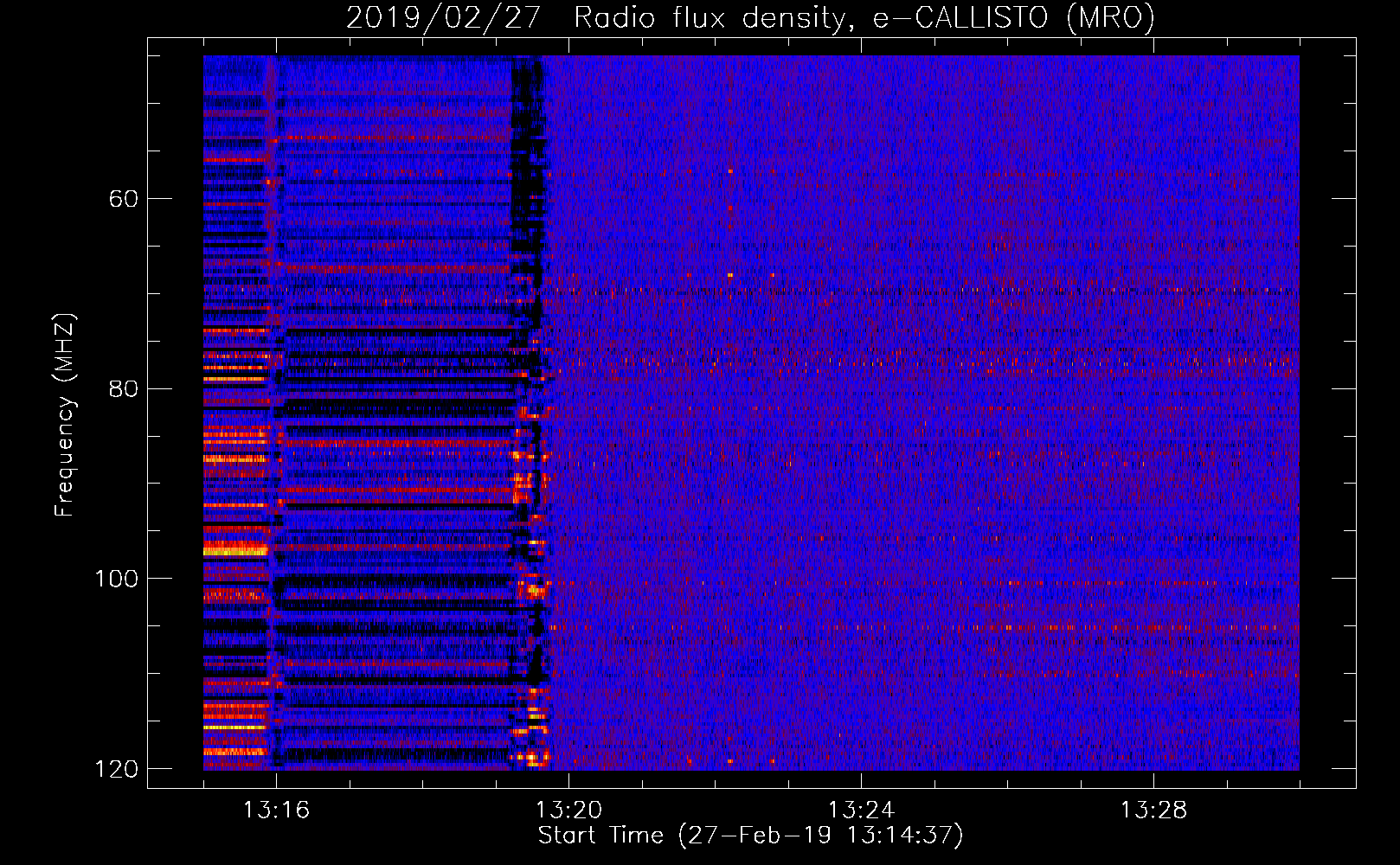
Task: Select the 13:28 time tick label
Action: [1154, 811]
